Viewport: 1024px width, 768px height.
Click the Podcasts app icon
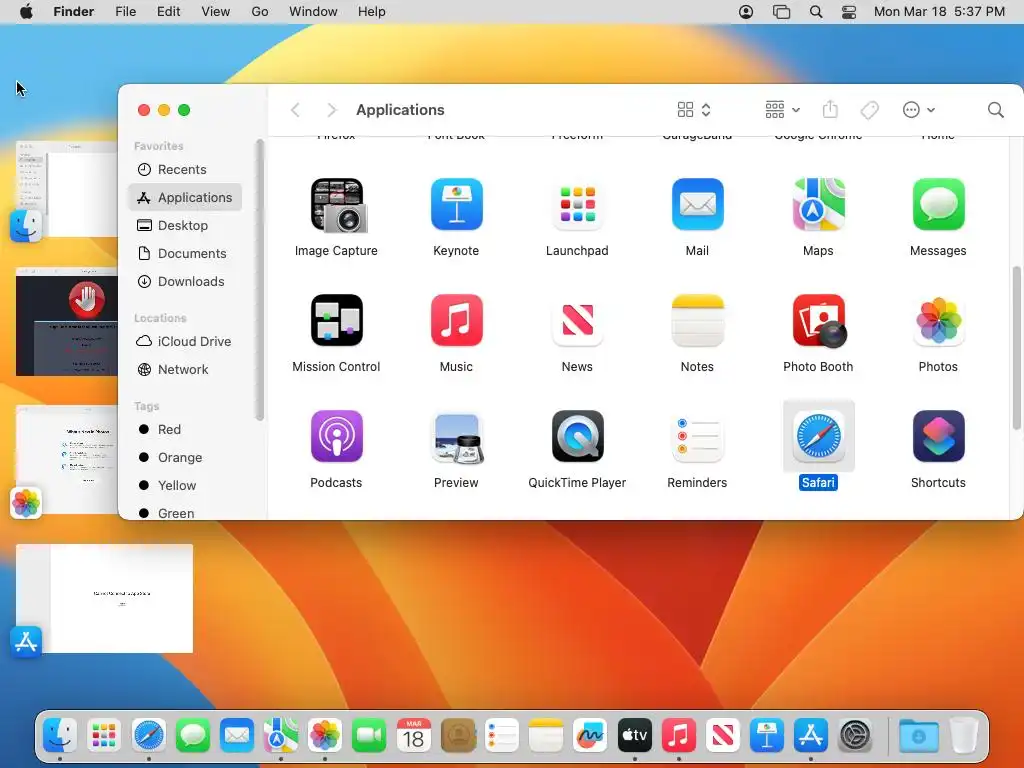(336, 436)
